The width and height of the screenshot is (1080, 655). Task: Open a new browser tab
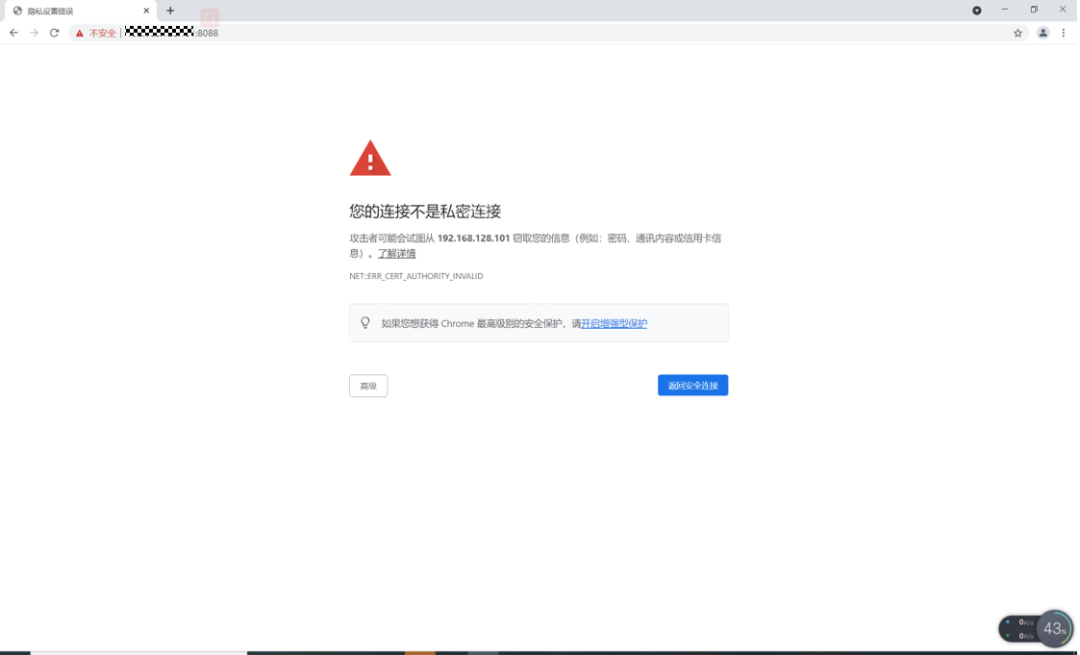pos(170,10)
